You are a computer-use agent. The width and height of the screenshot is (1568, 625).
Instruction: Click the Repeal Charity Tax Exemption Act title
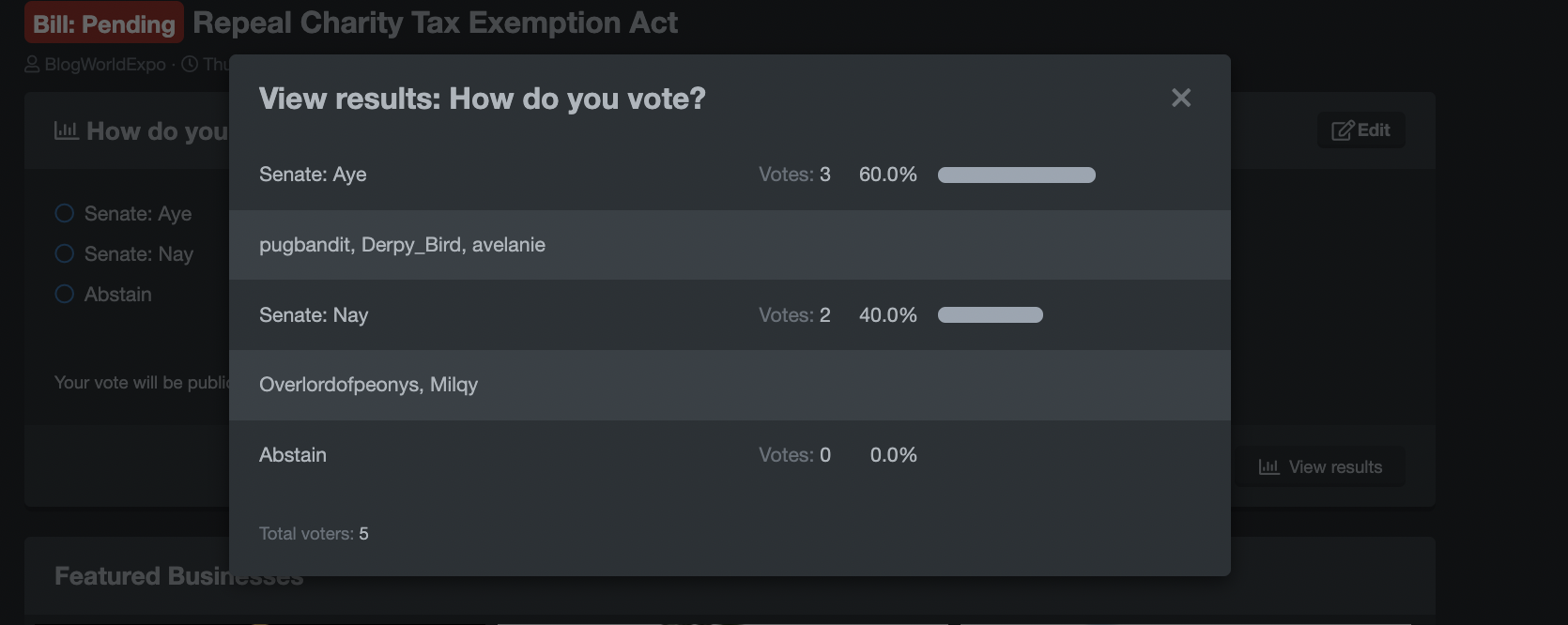point(435,23)
